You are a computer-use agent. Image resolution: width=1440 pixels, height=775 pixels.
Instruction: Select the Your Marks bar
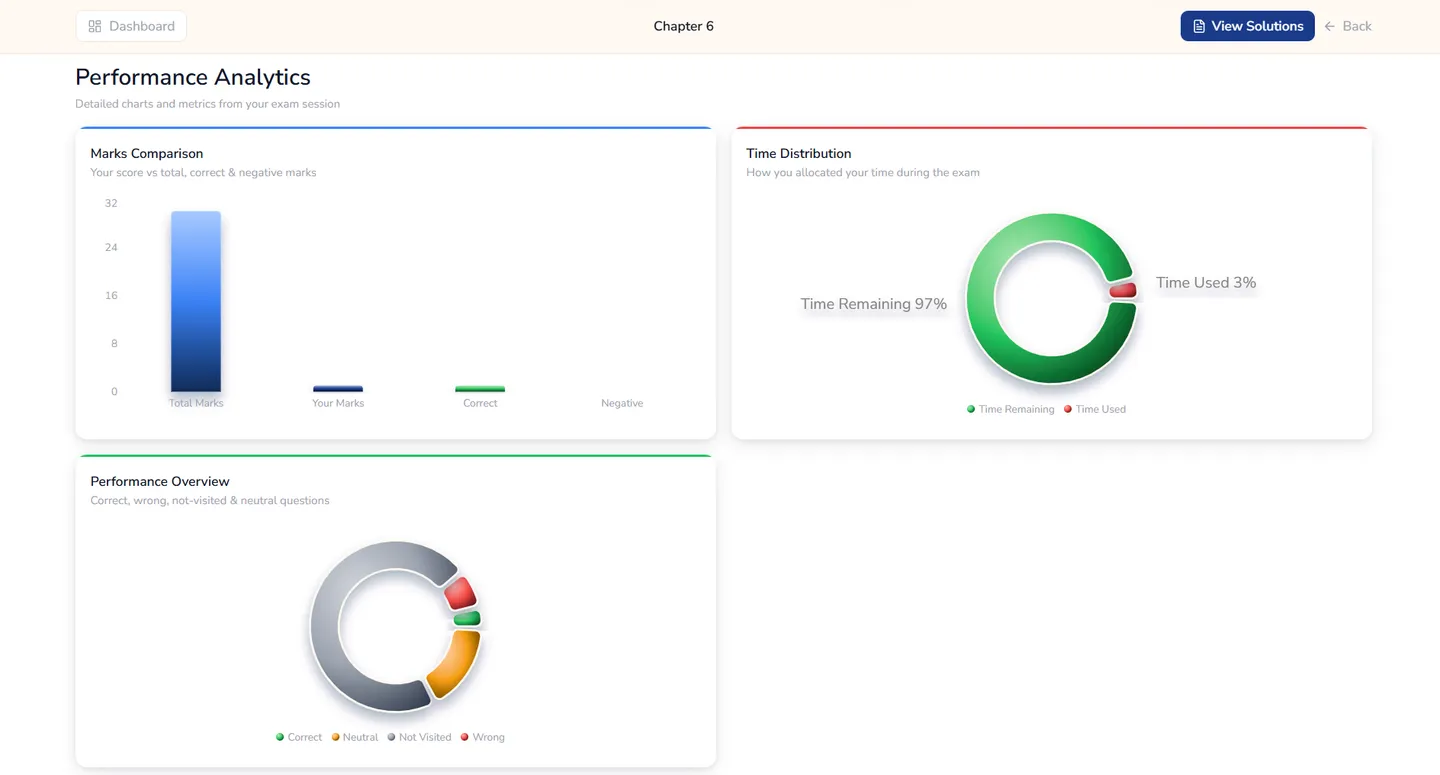pos(338,388)
